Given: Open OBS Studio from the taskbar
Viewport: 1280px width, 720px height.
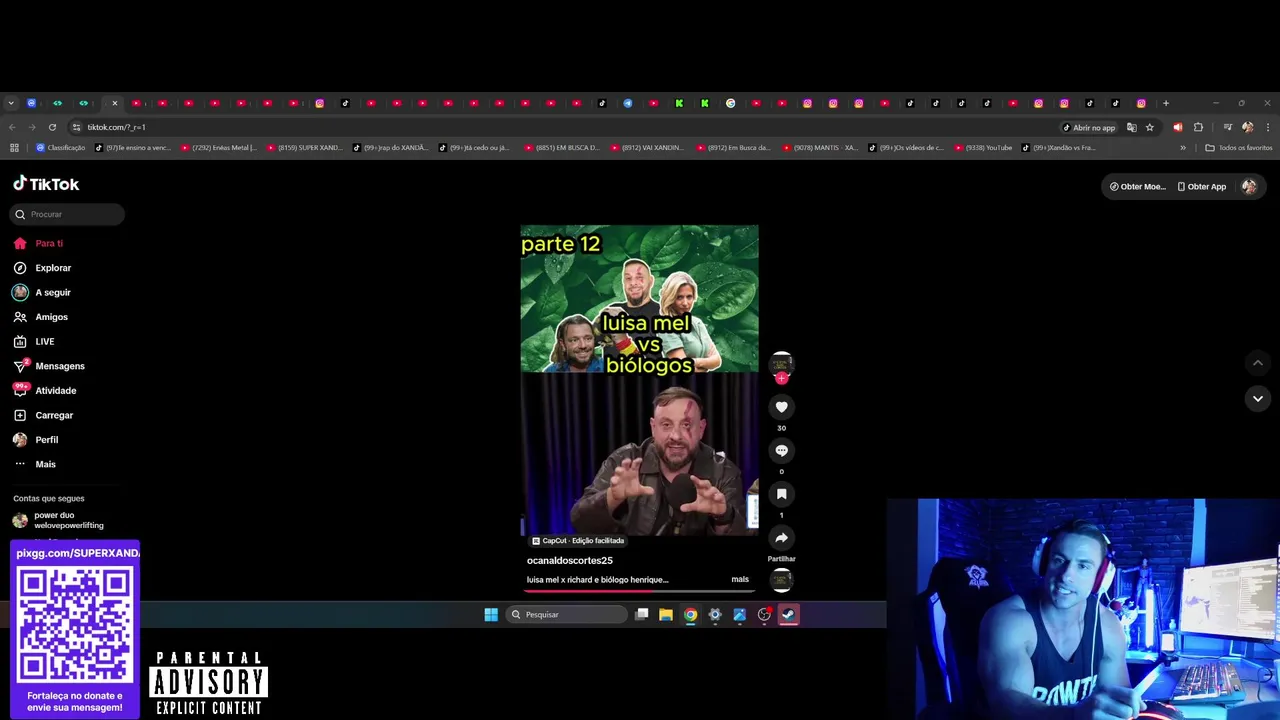Looking at the screenshot, I should coord(764,615).
